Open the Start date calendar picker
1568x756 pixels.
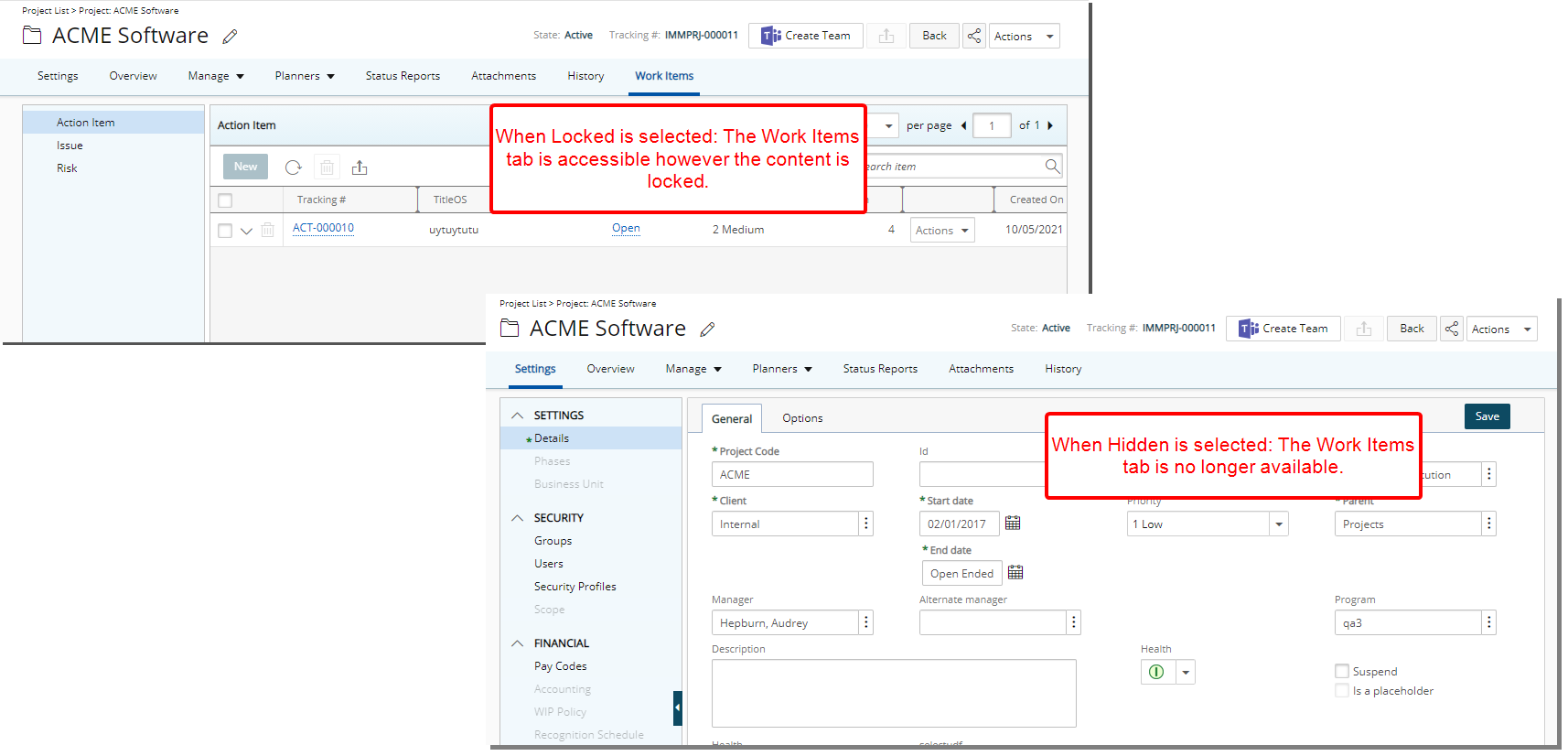pyautogui.click(x=1013, y=524)
